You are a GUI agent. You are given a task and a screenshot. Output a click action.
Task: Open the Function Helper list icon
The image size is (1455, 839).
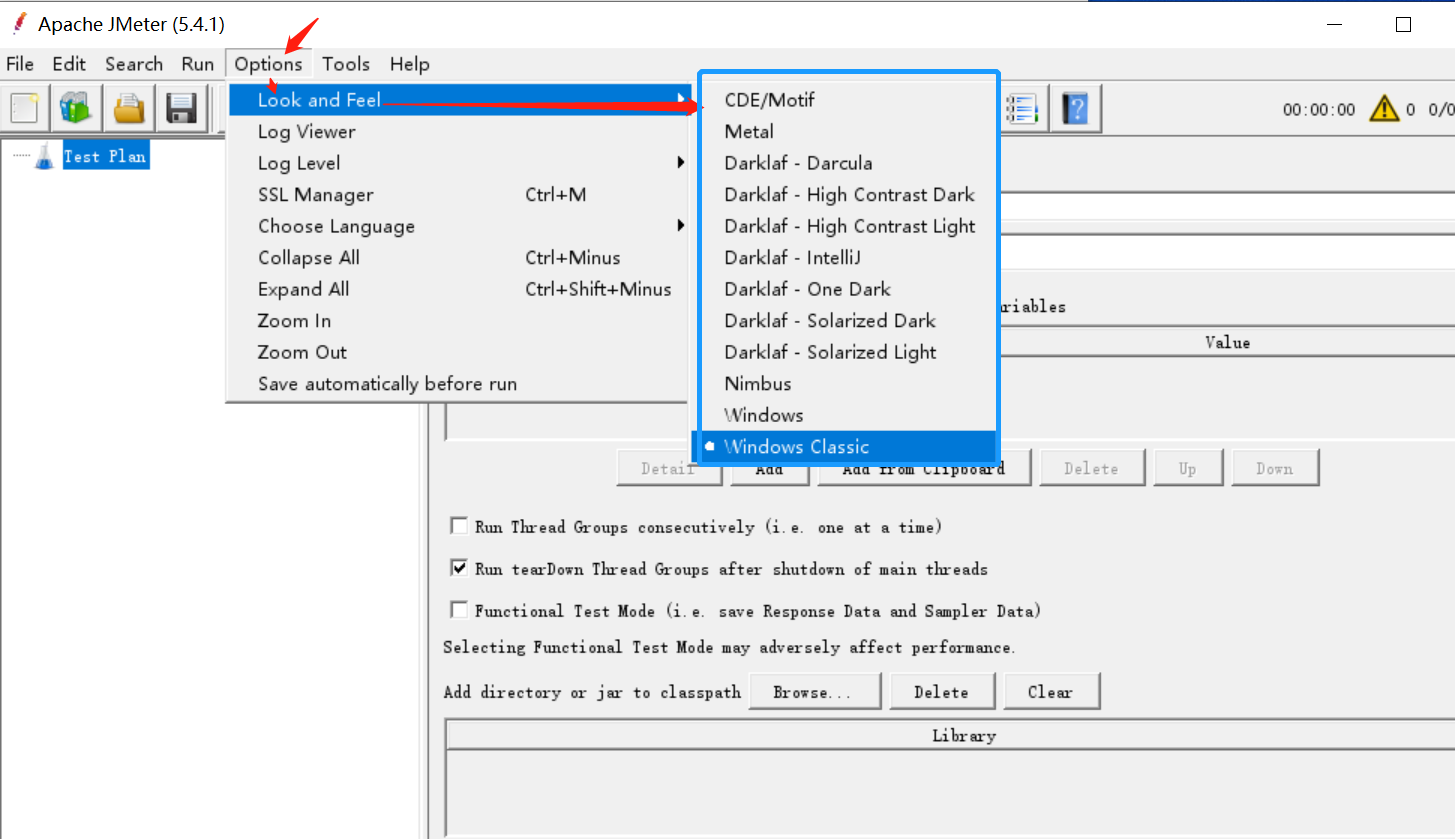tap(1024, 108)
